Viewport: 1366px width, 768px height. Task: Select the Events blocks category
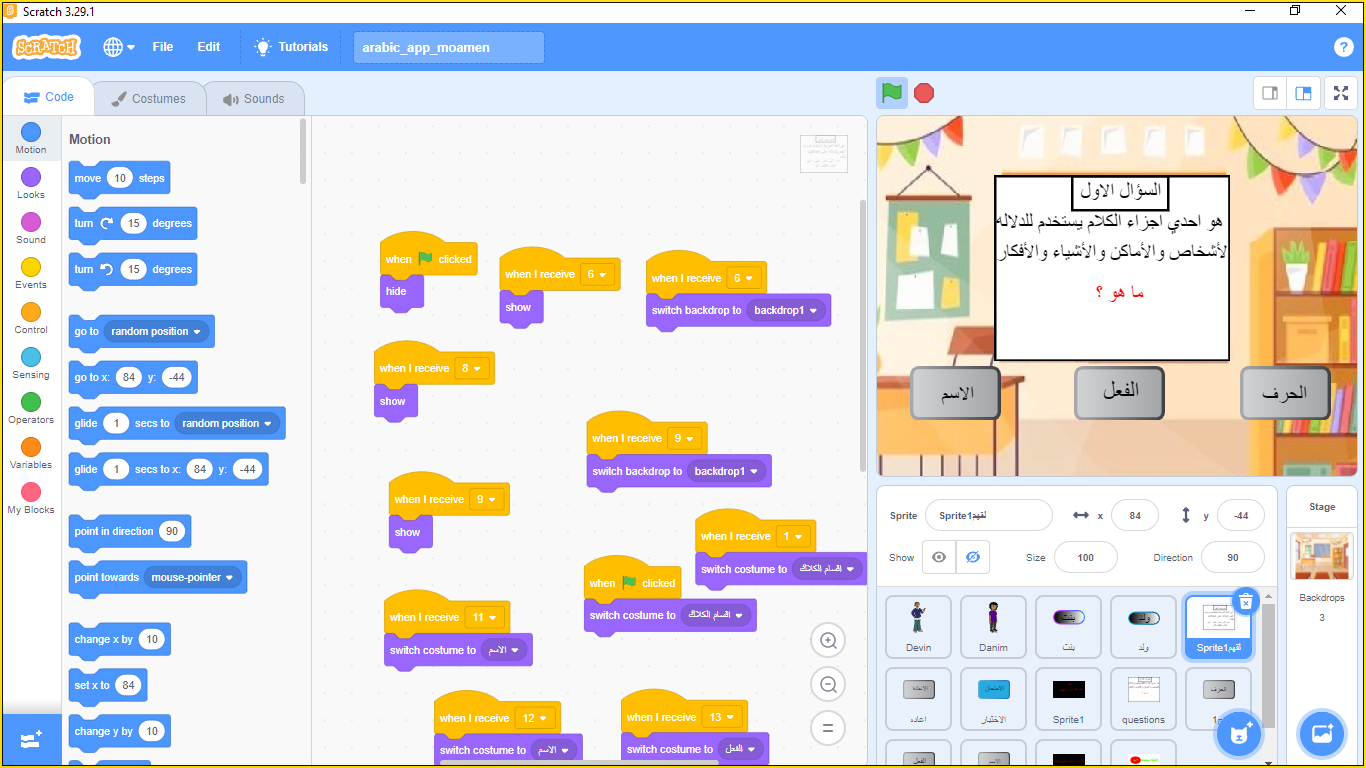[x=31, y=273]
